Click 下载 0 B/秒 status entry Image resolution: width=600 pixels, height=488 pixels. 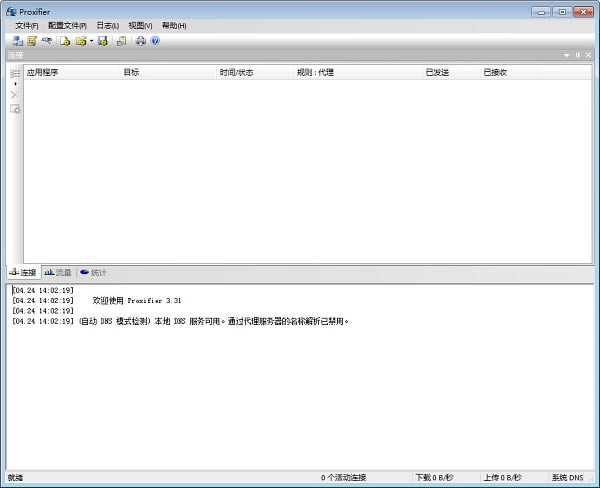coord(434,478)
